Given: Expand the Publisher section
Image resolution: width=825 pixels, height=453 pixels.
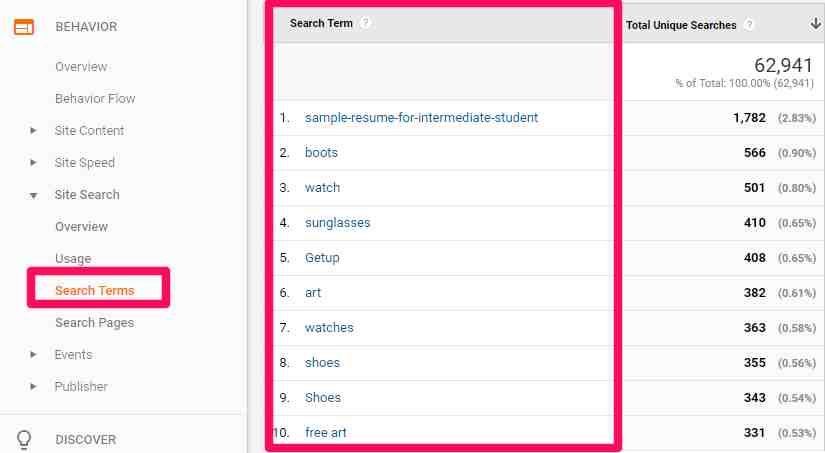Looking at the screenshot, I should click(33, 387).
